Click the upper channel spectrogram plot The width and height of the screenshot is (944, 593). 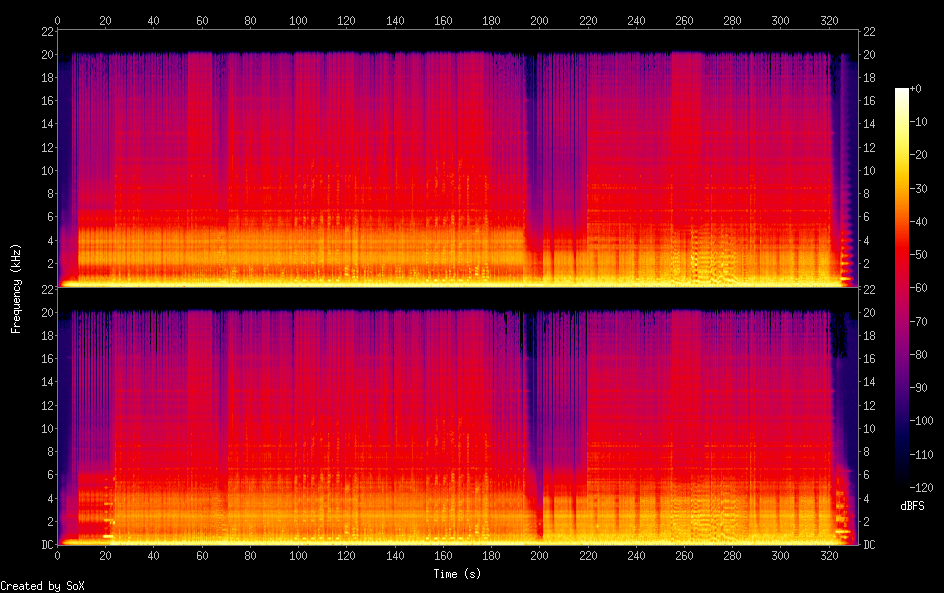click(458, 159)
